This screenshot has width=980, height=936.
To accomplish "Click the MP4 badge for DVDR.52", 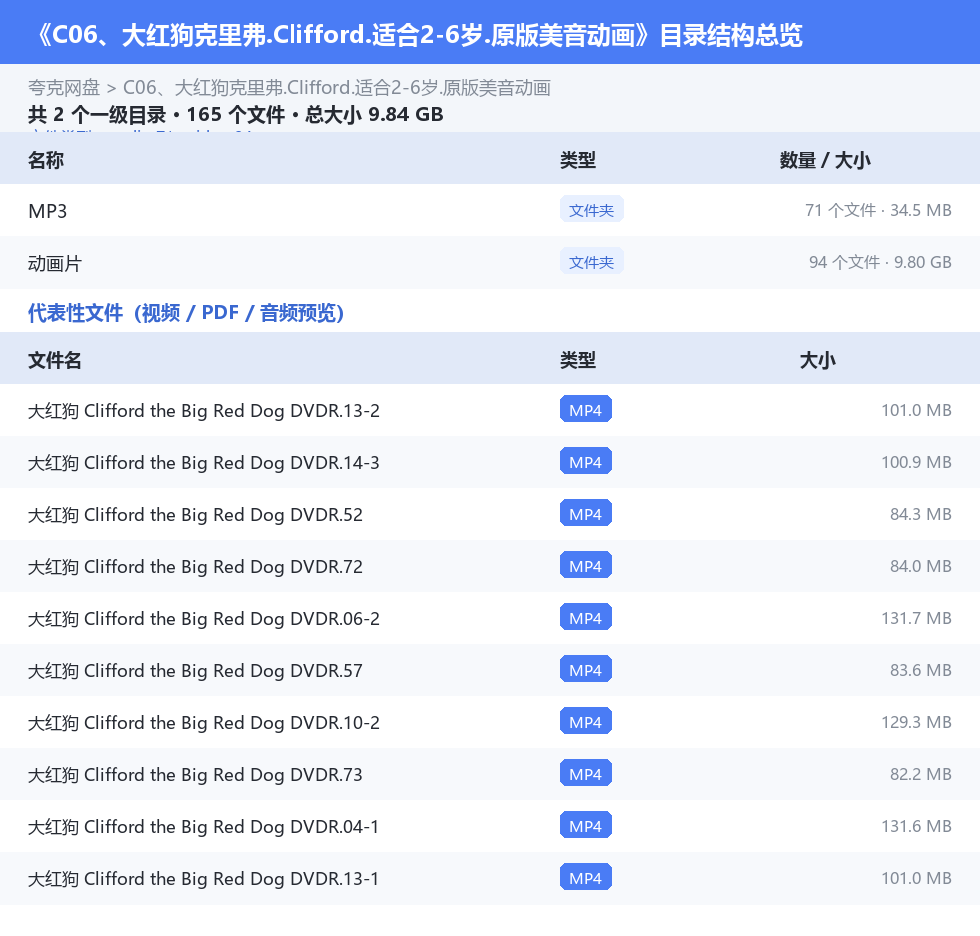I will [x=586, y=513].
